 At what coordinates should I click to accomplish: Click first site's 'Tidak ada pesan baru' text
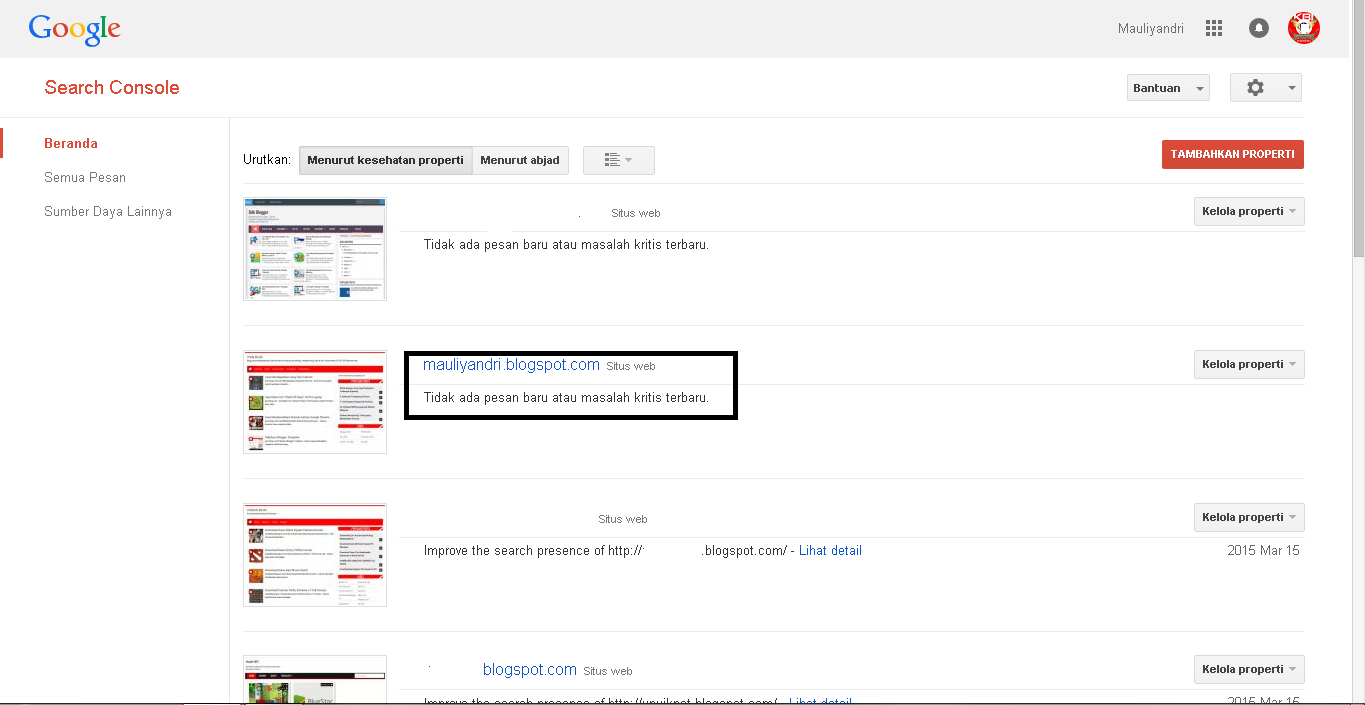[566, 244]
